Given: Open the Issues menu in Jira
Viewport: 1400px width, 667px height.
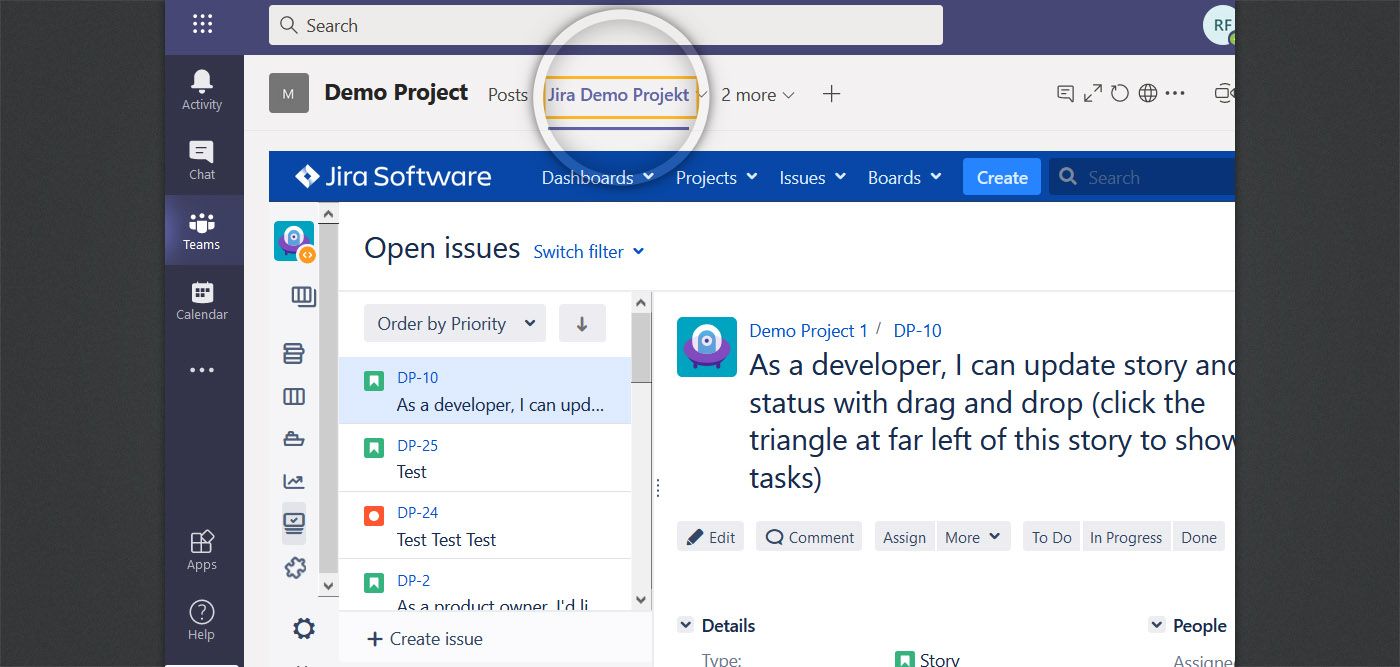Looking at the screenshot, I should (812, 178).
